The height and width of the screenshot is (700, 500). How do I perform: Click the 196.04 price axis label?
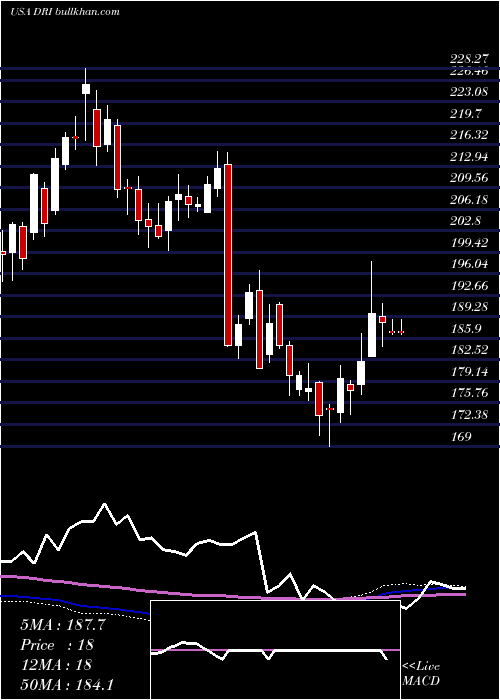(469, 264)
